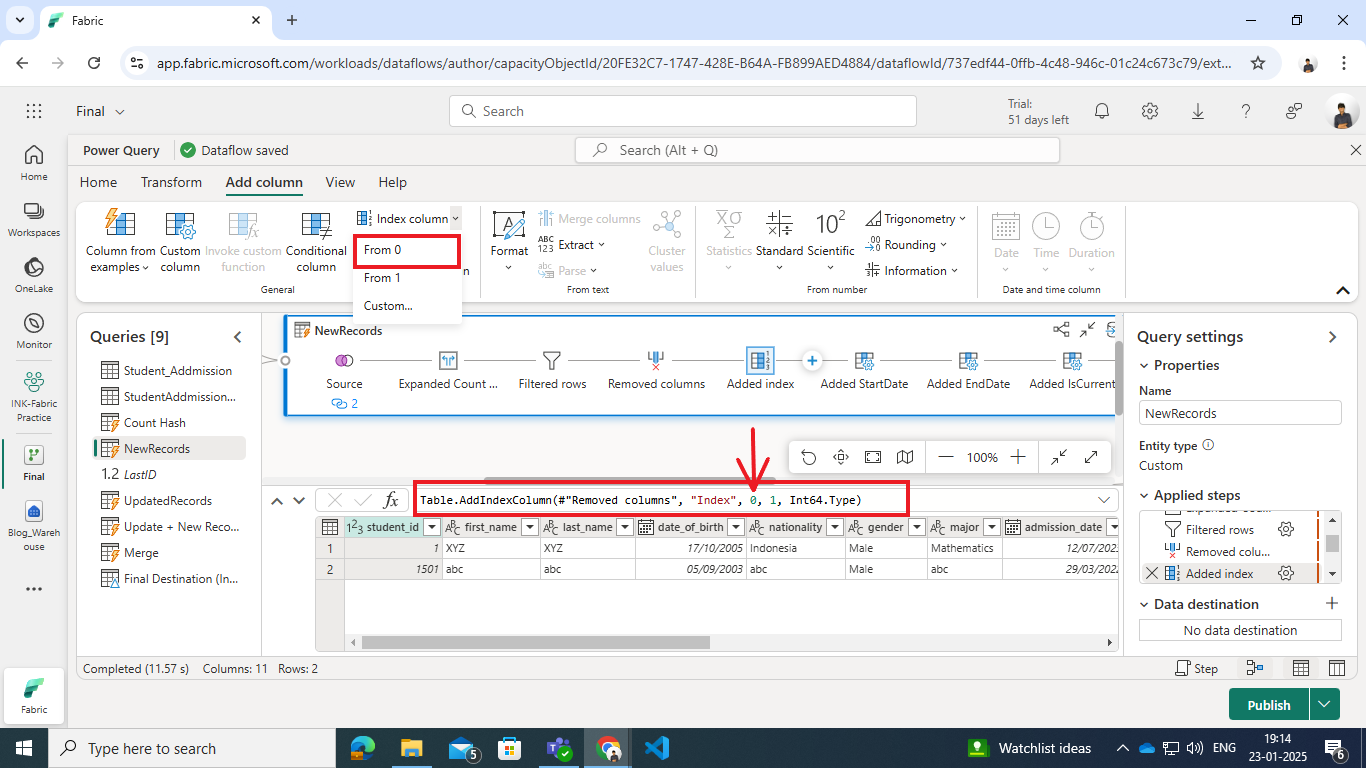
Task: Open the Format text dropdown
Action: 509,241
